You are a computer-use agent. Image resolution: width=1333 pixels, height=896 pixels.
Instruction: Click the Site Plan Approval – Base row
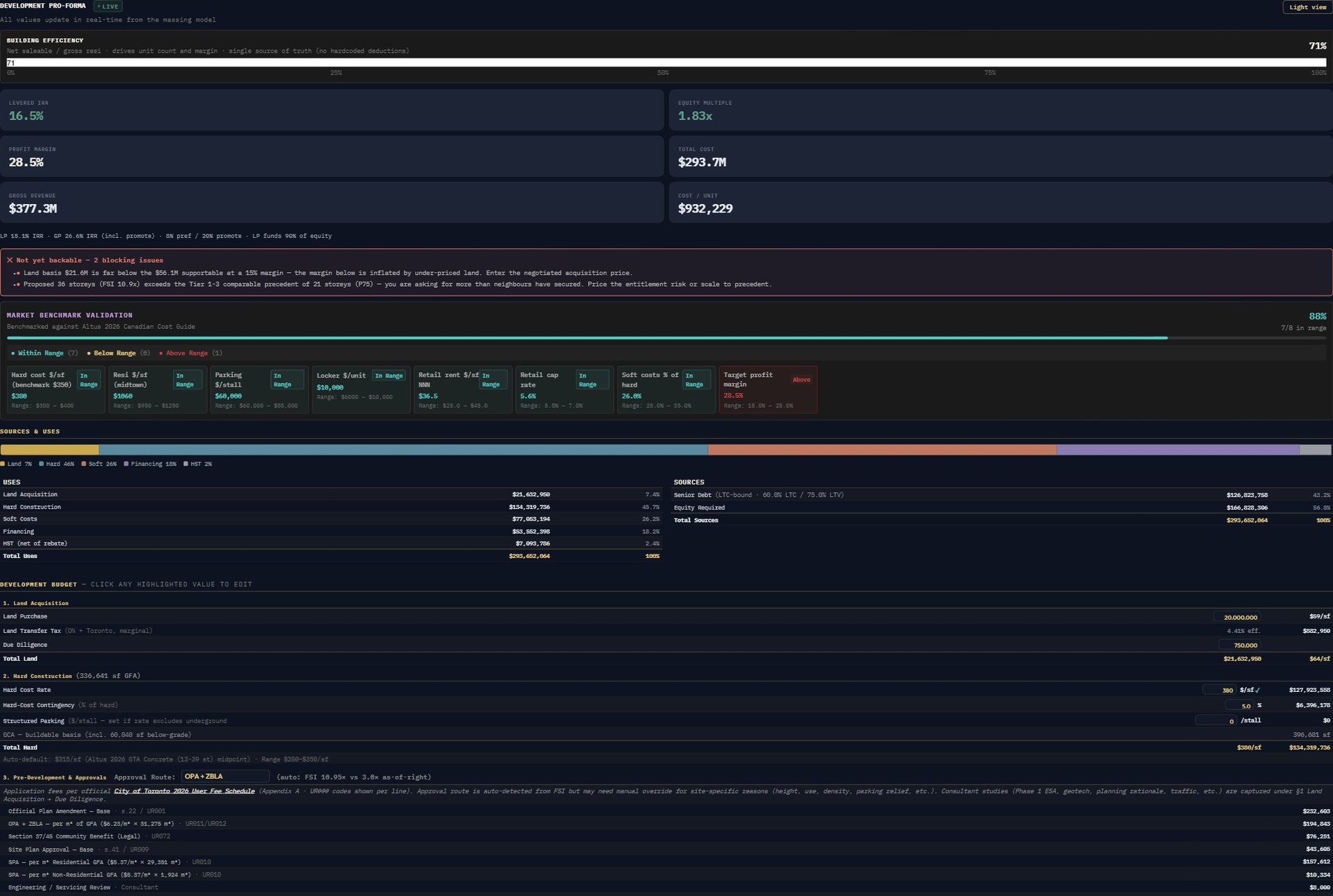tap(666, 849)
